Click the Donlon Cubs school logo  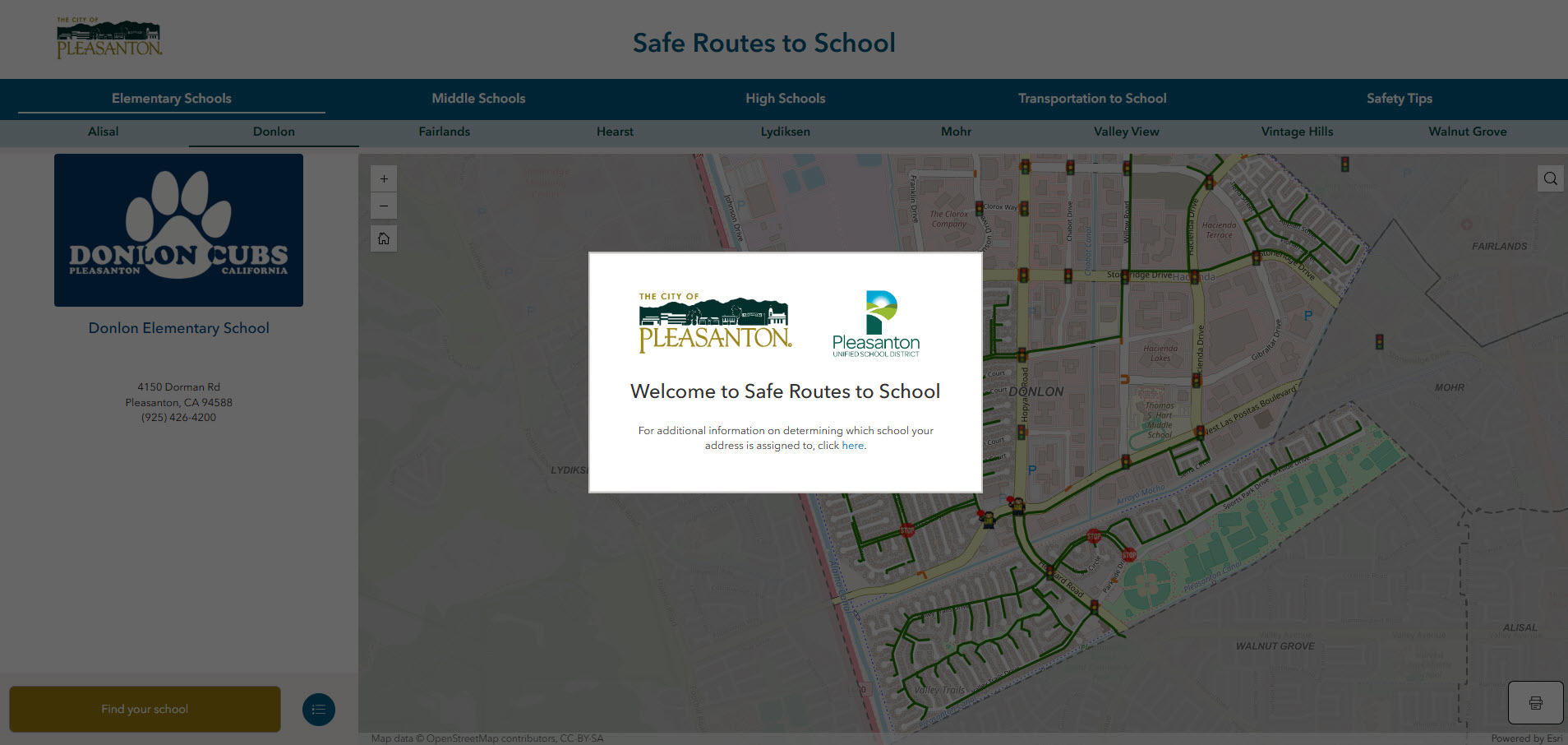tap(178, 230)
